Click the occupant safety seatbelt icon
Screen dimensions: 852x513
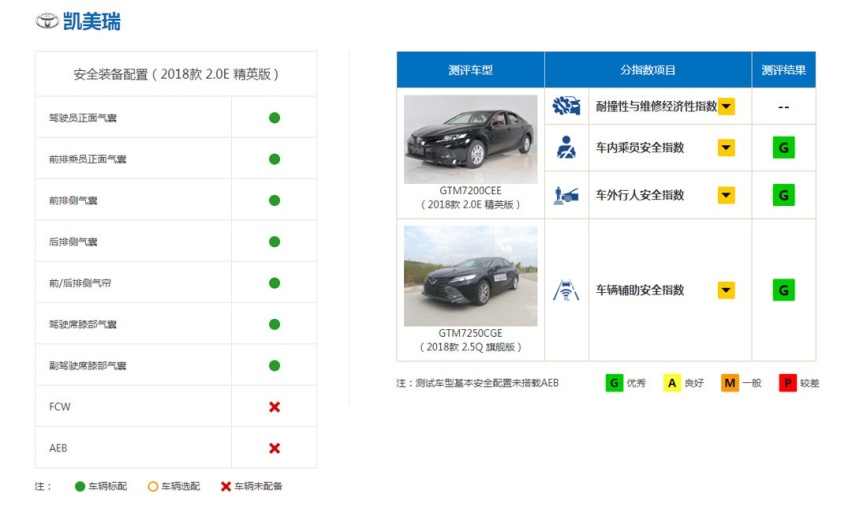(566, 147)
